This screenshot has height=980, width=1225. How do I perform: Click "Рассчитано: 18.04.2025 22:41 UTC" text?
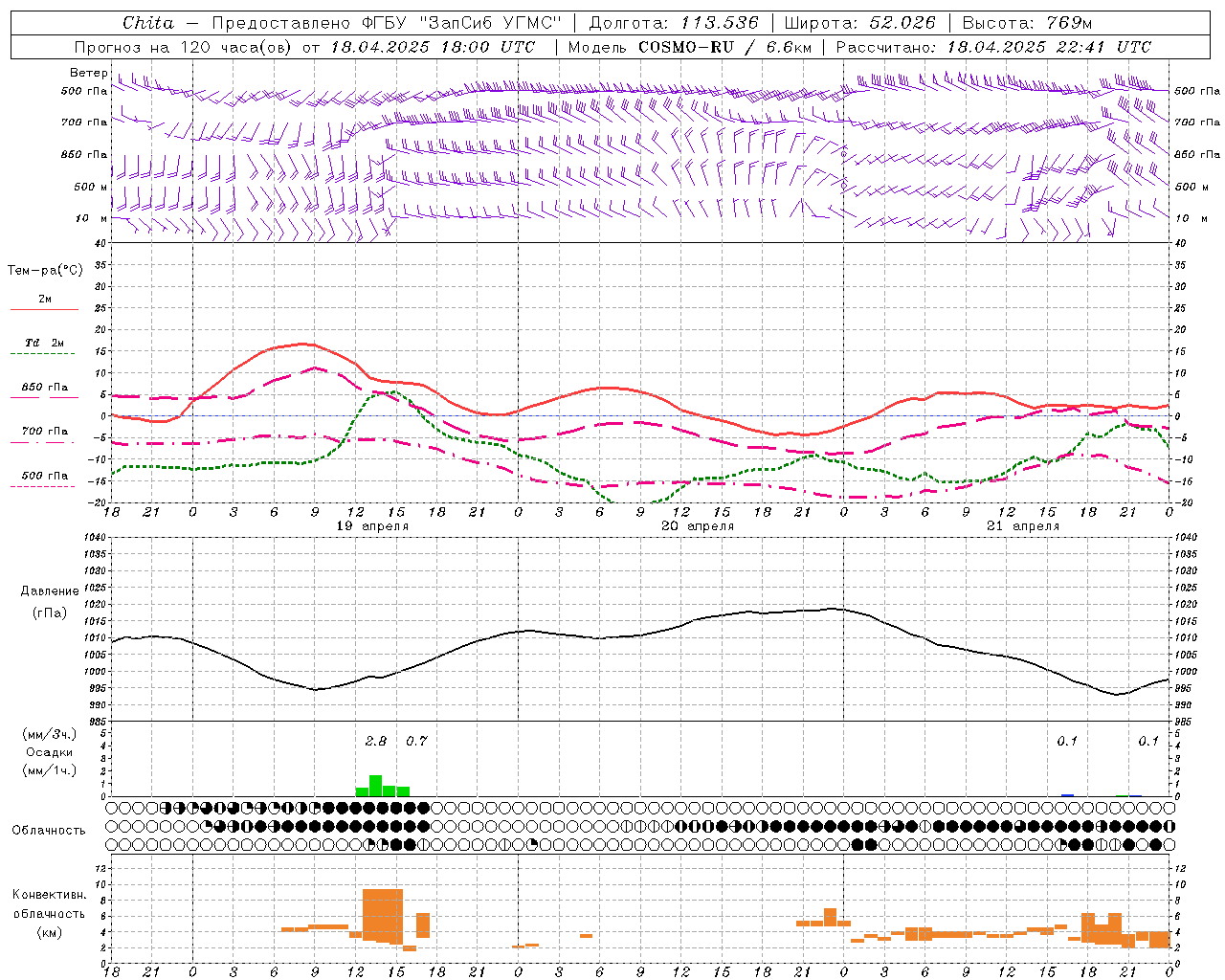pyautogui.click(x=993, y=47)
